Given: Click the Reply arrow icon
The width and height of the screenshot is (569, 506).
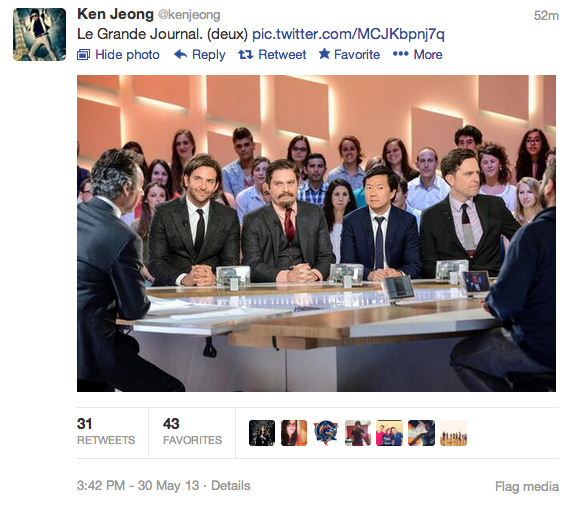Looking at the screenshot, I should (x=180, y=54).
